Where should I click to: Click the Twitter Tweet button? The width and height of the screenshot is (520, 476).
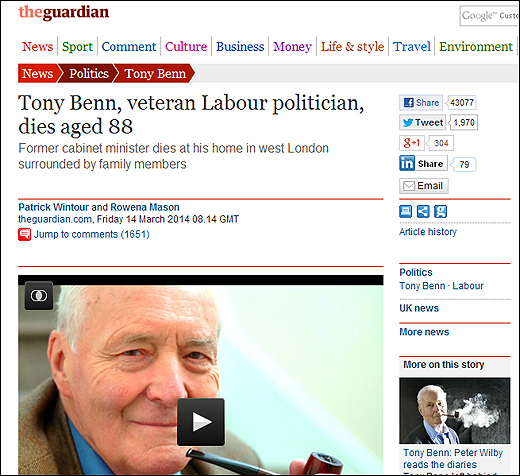(422, 122)
